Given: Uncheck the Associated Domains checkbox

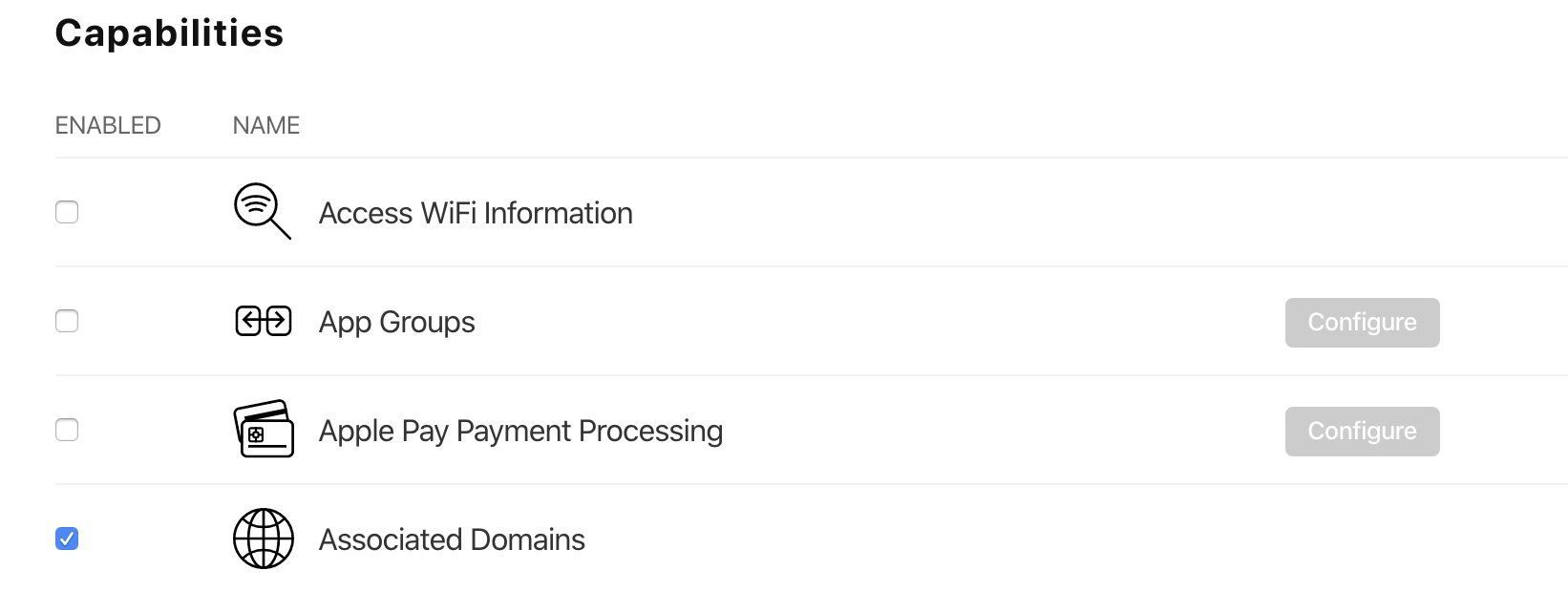Looking at the screenshot, I should [x=67, y=539].
